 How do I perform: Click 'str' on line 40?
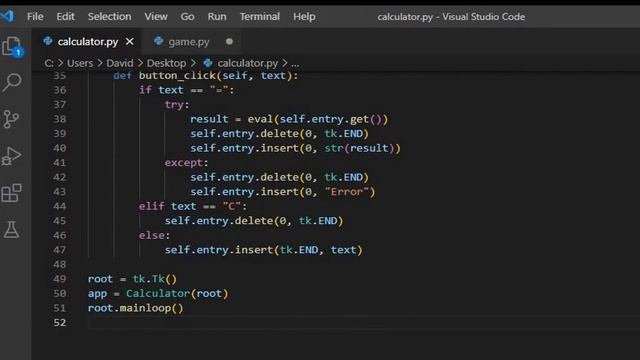coord(334,148)
